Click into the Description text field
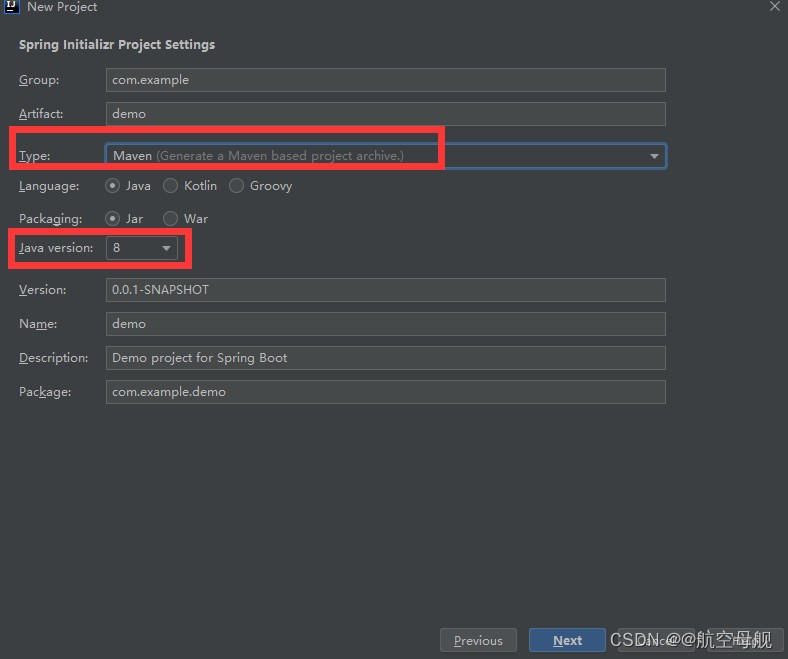The height and width of the screenshot is (659, 788). (385, 358)
